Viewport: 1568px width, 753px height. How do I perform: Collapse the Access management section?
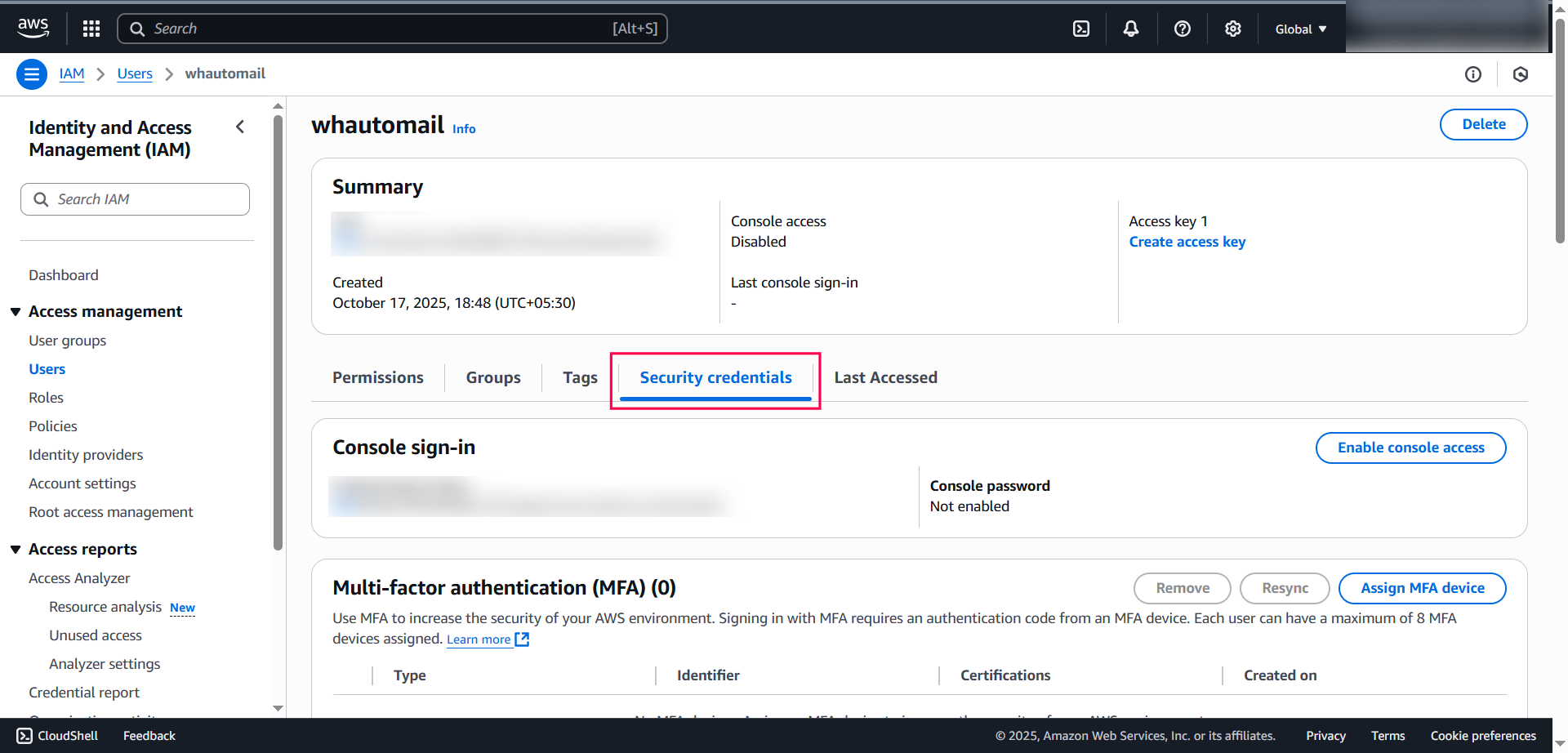click(x=16, y=311)
